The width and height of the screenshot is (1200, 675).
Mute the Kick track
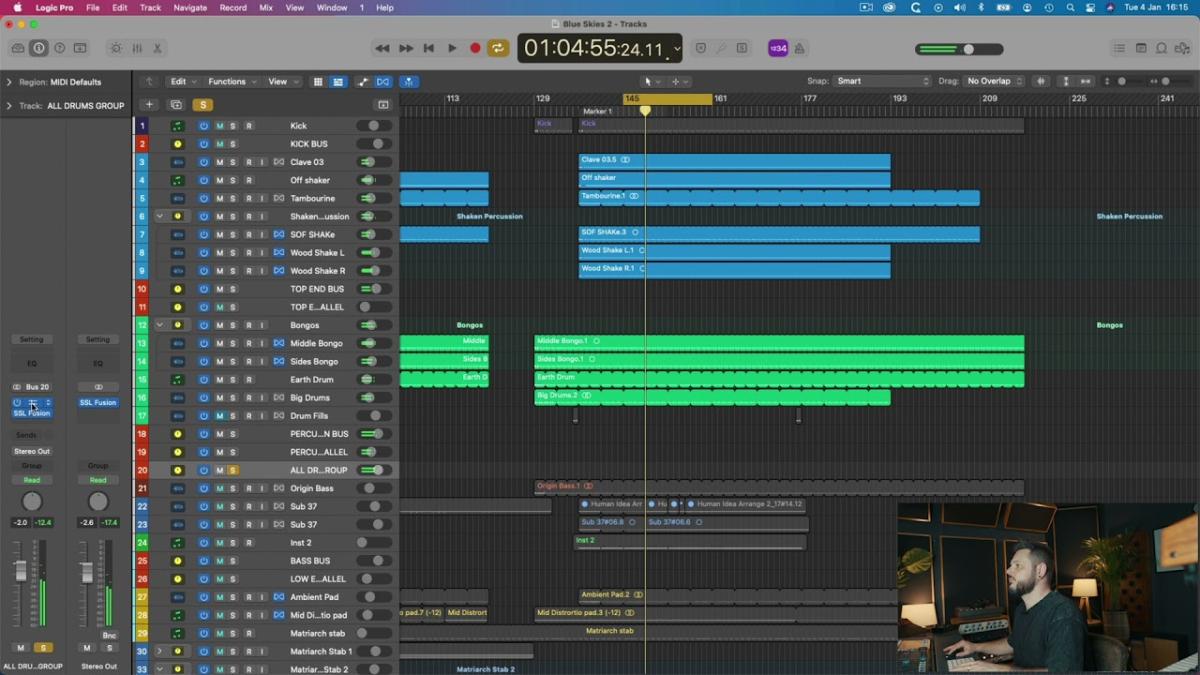click(x=219, y=126)
